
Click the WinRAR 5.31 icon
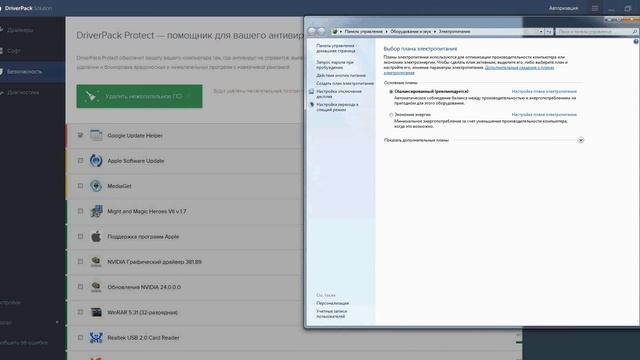coord(96,312)
